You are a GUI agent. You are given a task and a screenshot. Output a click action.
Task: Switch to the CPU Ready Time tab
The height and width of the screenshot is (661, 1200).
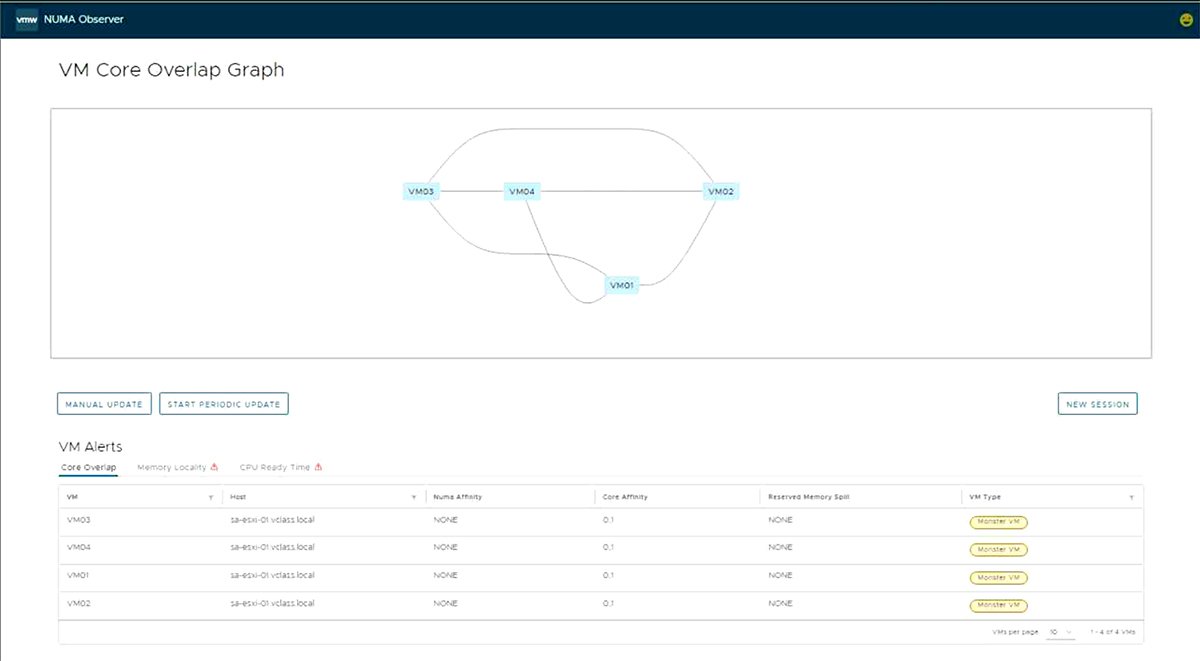(277, 466)
